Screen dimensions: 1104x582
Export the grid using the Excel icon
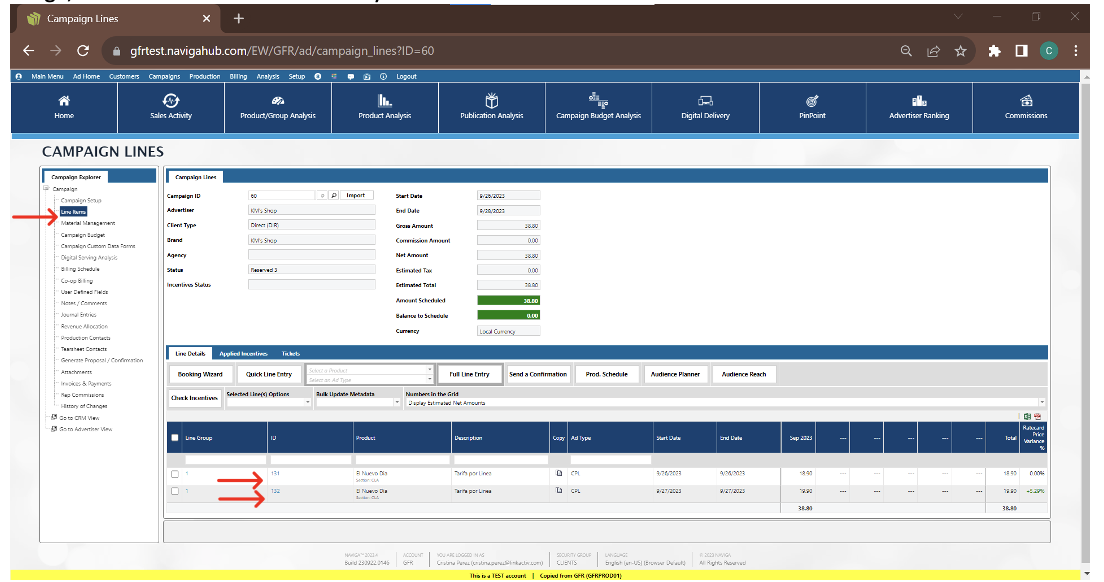[x=1027, y=417]
